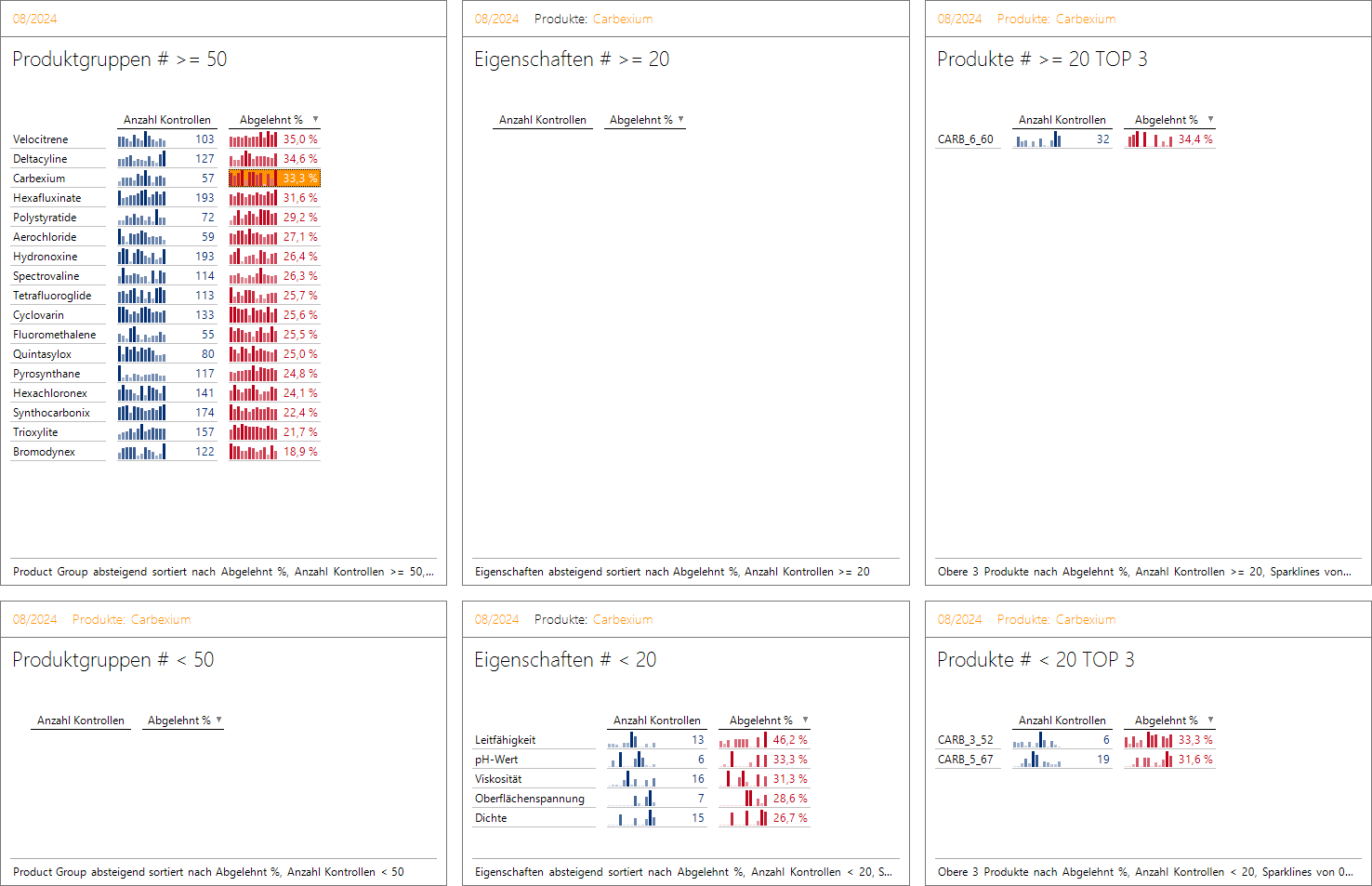
Task: Click sort arrow in Produkte < 20 TOP 3
Action: coord(1210,720)
